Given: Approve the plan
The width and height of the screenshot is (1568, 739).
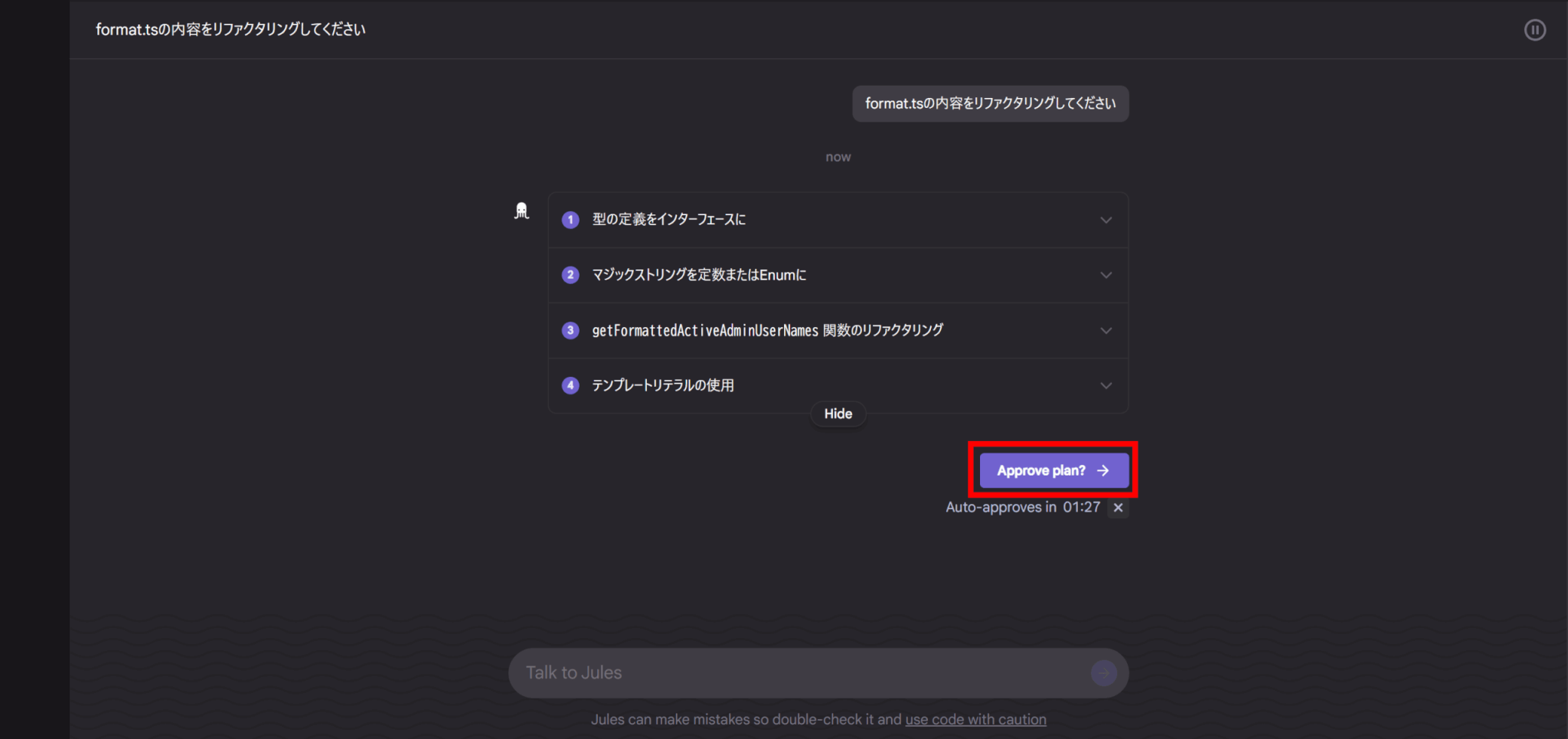Looking at the screenshot, I should [x=1053, y=470].
